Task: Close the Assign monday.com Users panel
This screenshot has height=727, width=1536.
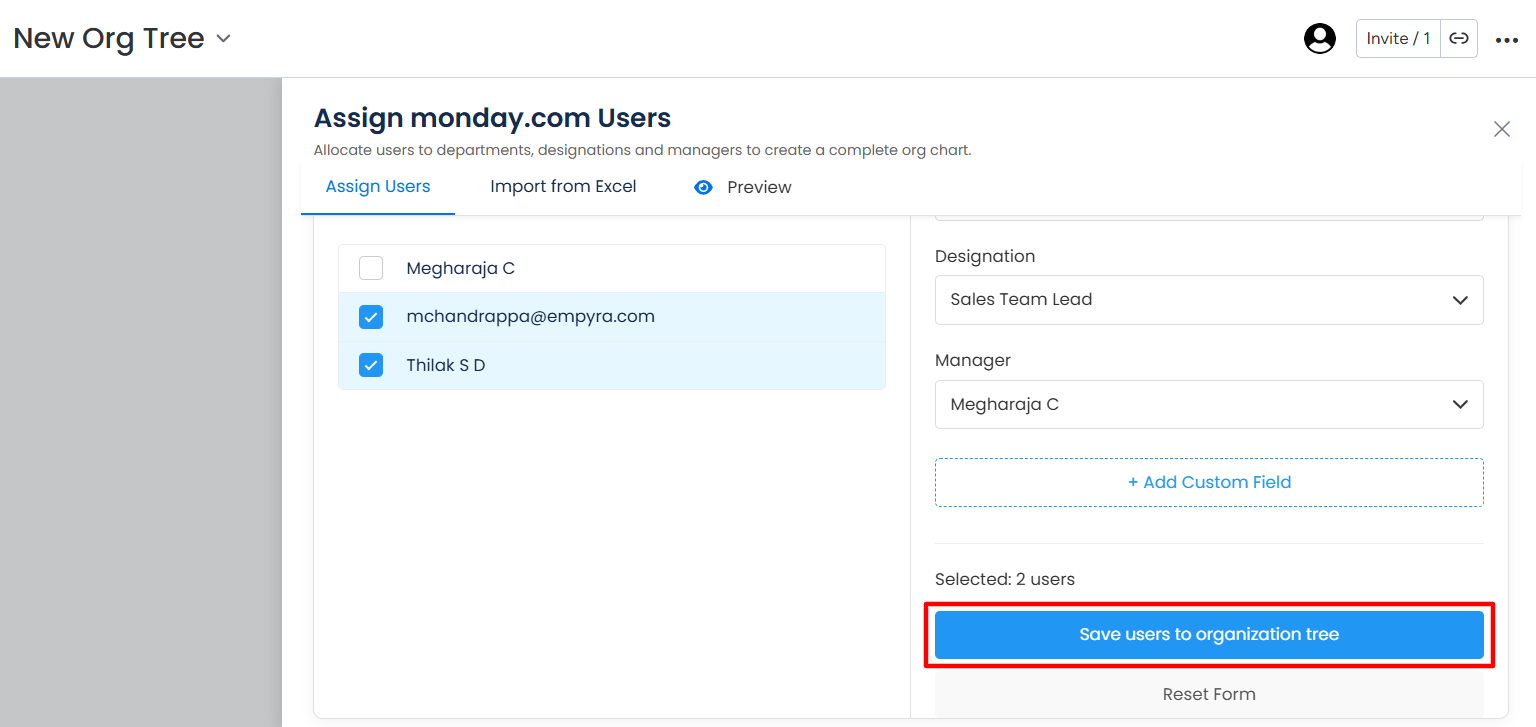Action: pos(1502,129)
